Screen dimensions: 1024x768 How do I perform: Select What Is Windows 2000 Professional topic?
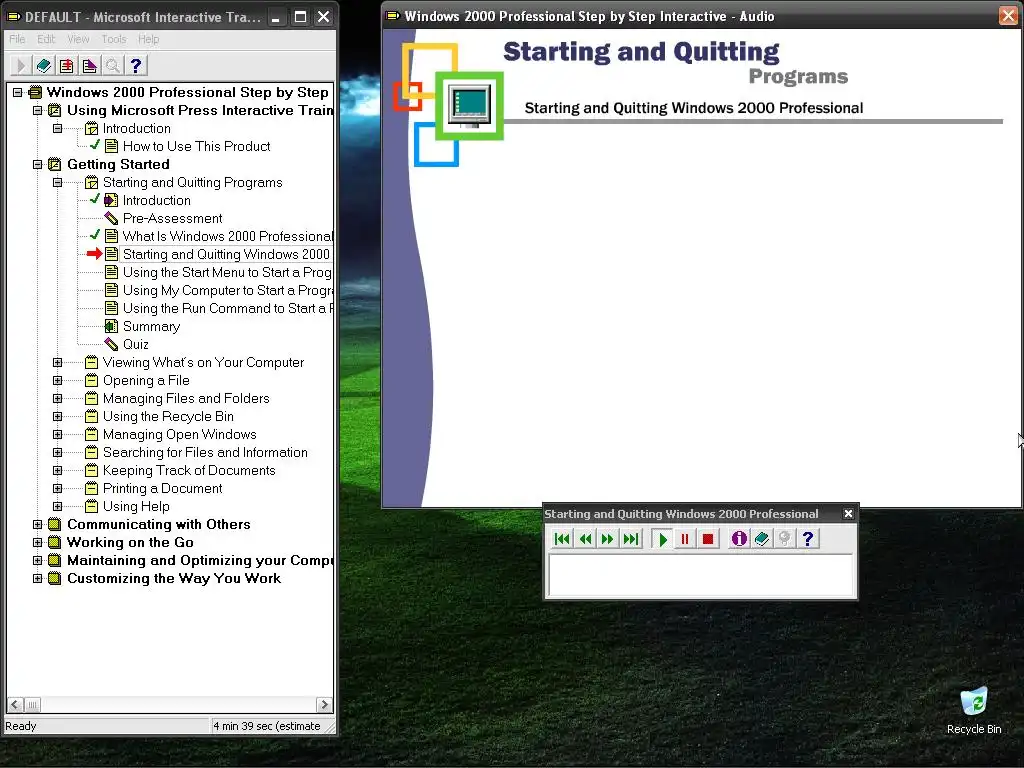point(227,236)
